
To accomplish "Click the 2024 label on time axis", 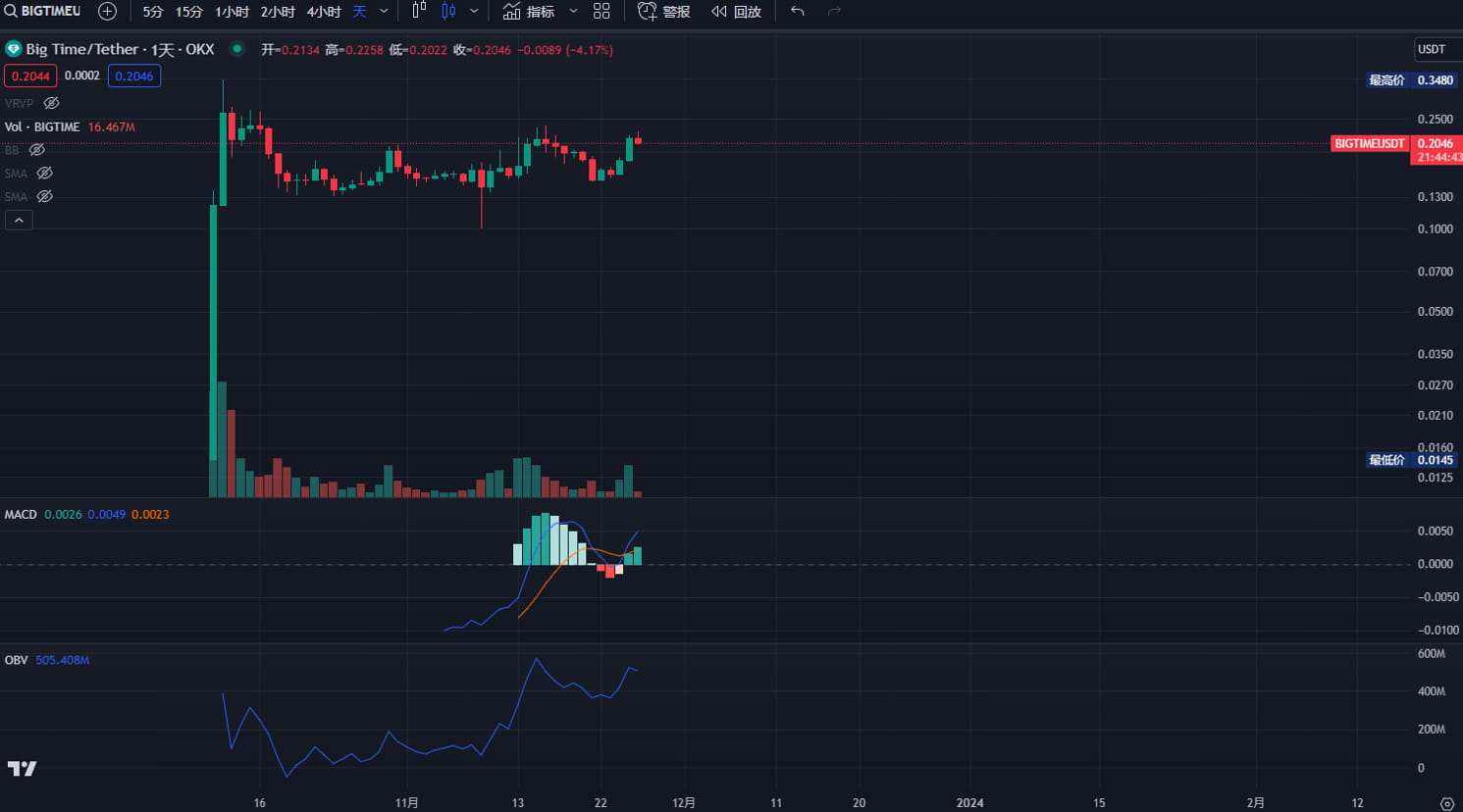I will [969, 802].
